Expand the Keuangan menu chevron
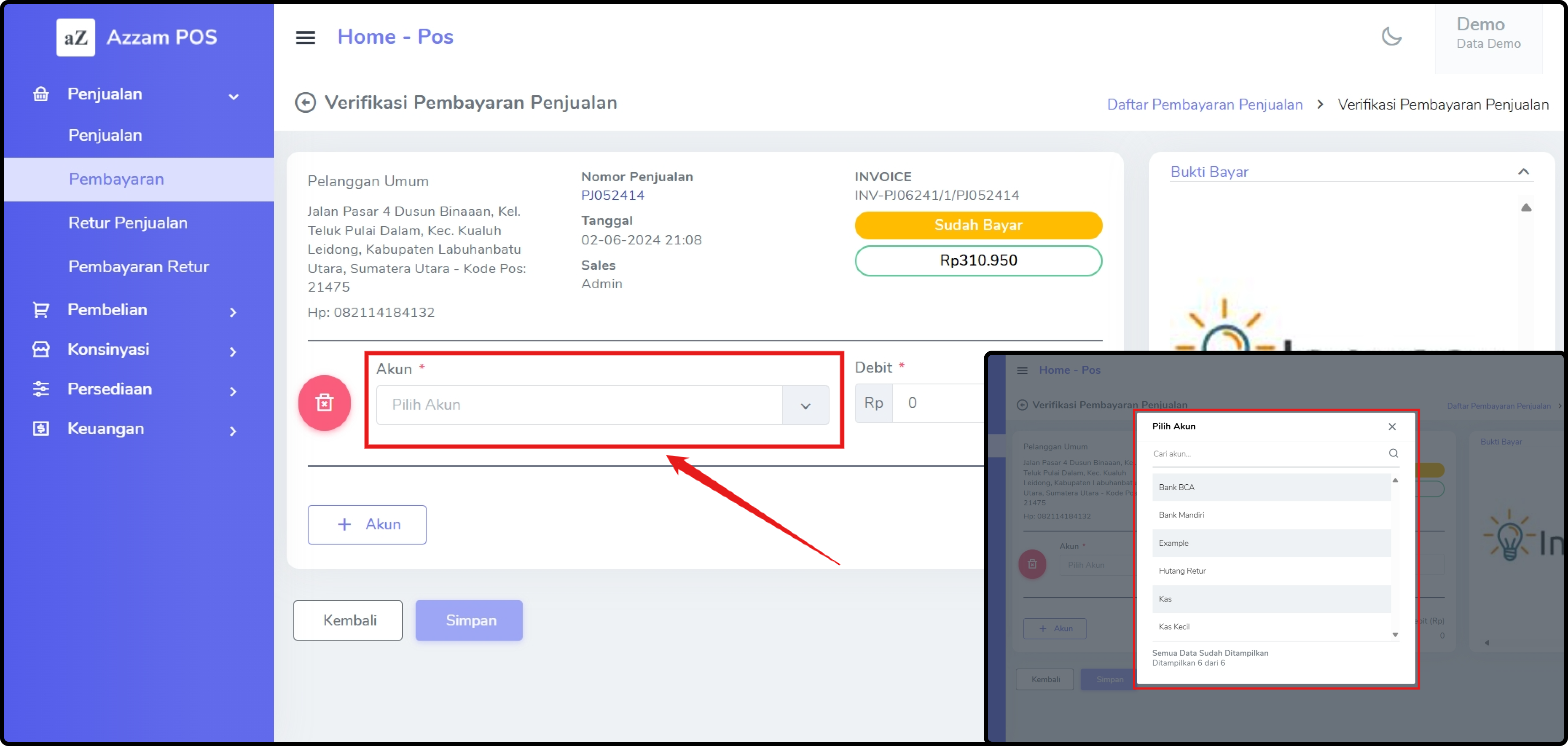Viewport: 1568px width, 746px height. (x=233, y=431)
